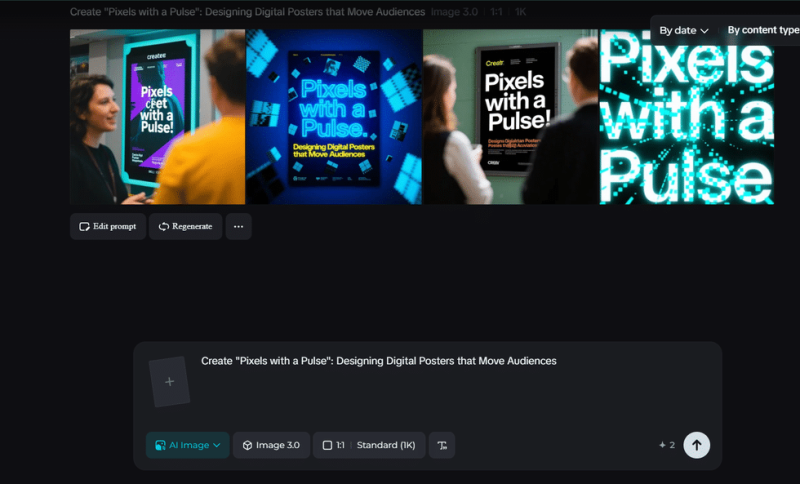This screenshot has height=484, width=800.
Task: Click the prompt title text above results
Action: click(x=247, y=12)
